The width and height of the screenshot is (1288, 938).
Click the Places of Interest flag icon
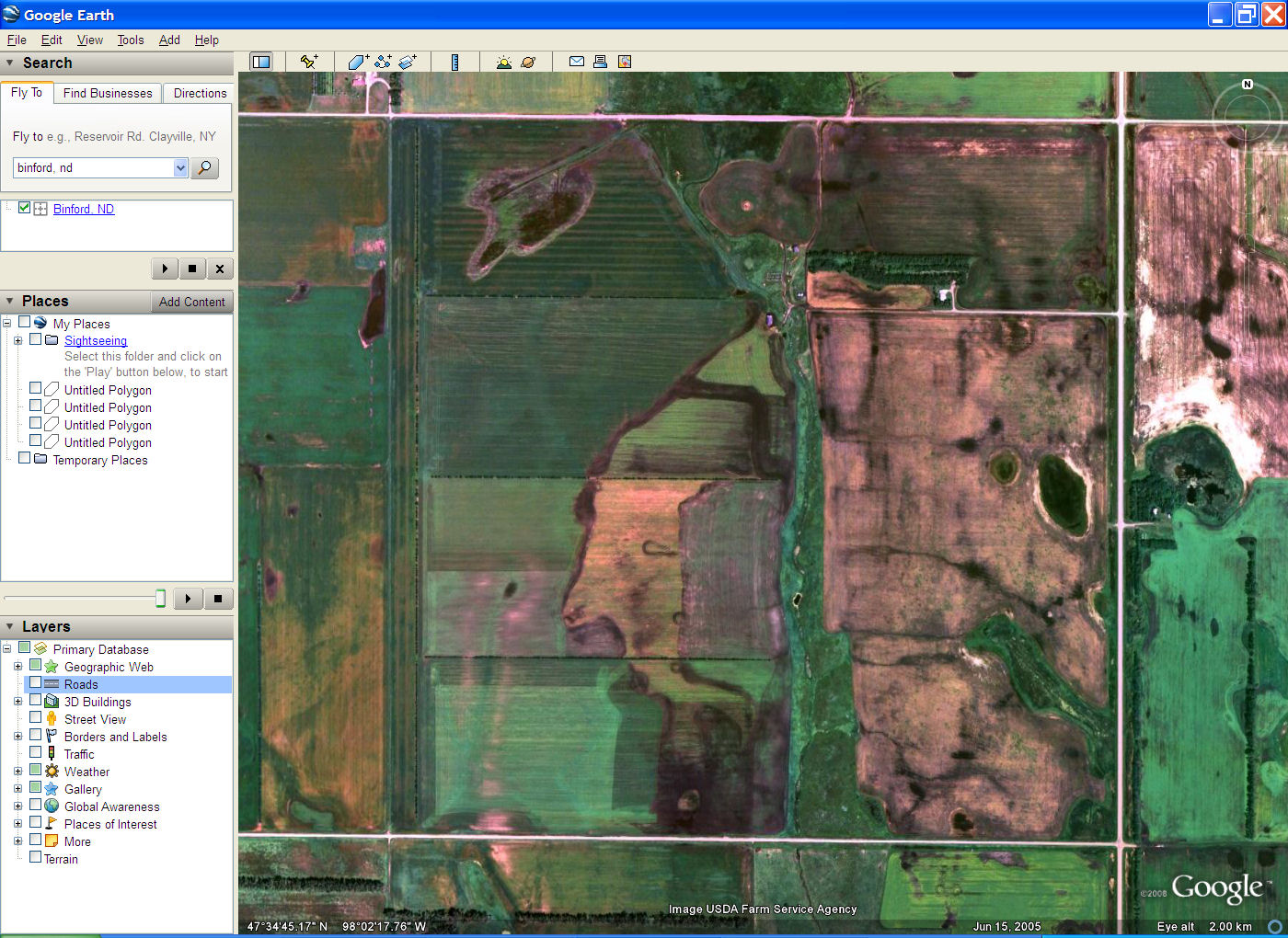(x=52, y=824)
